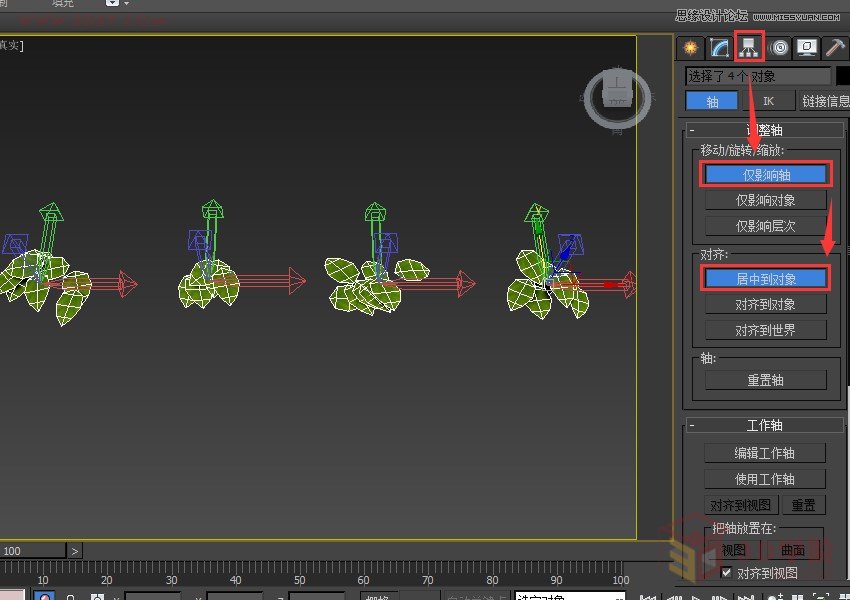Image resolution: width=850 pixels, height=600 pixels.
Task: Open the Motion panel tab
Action: 778,47
